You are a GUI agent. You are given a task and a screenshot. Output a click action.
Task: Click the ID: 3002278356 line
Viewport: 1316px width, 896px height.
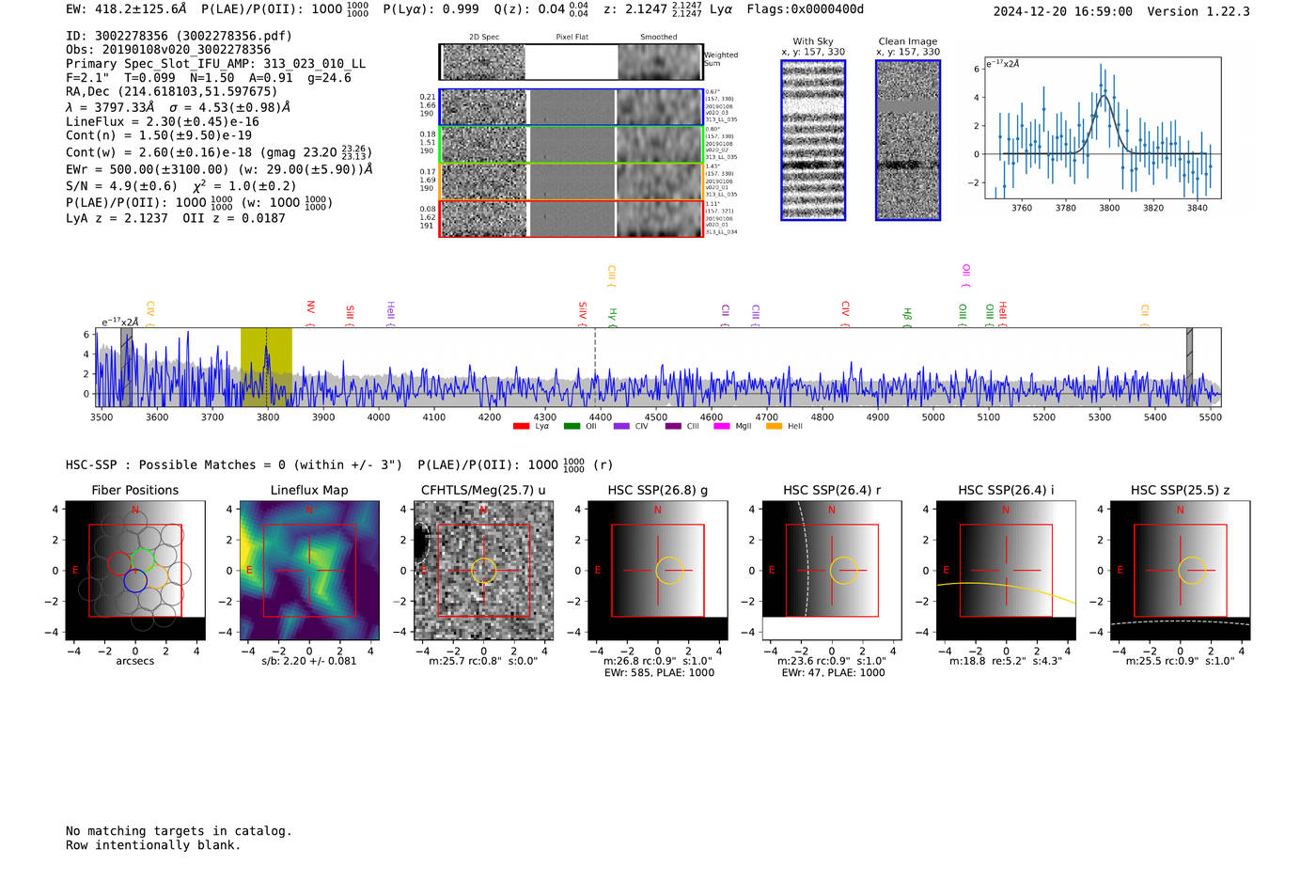coord(179,36)
